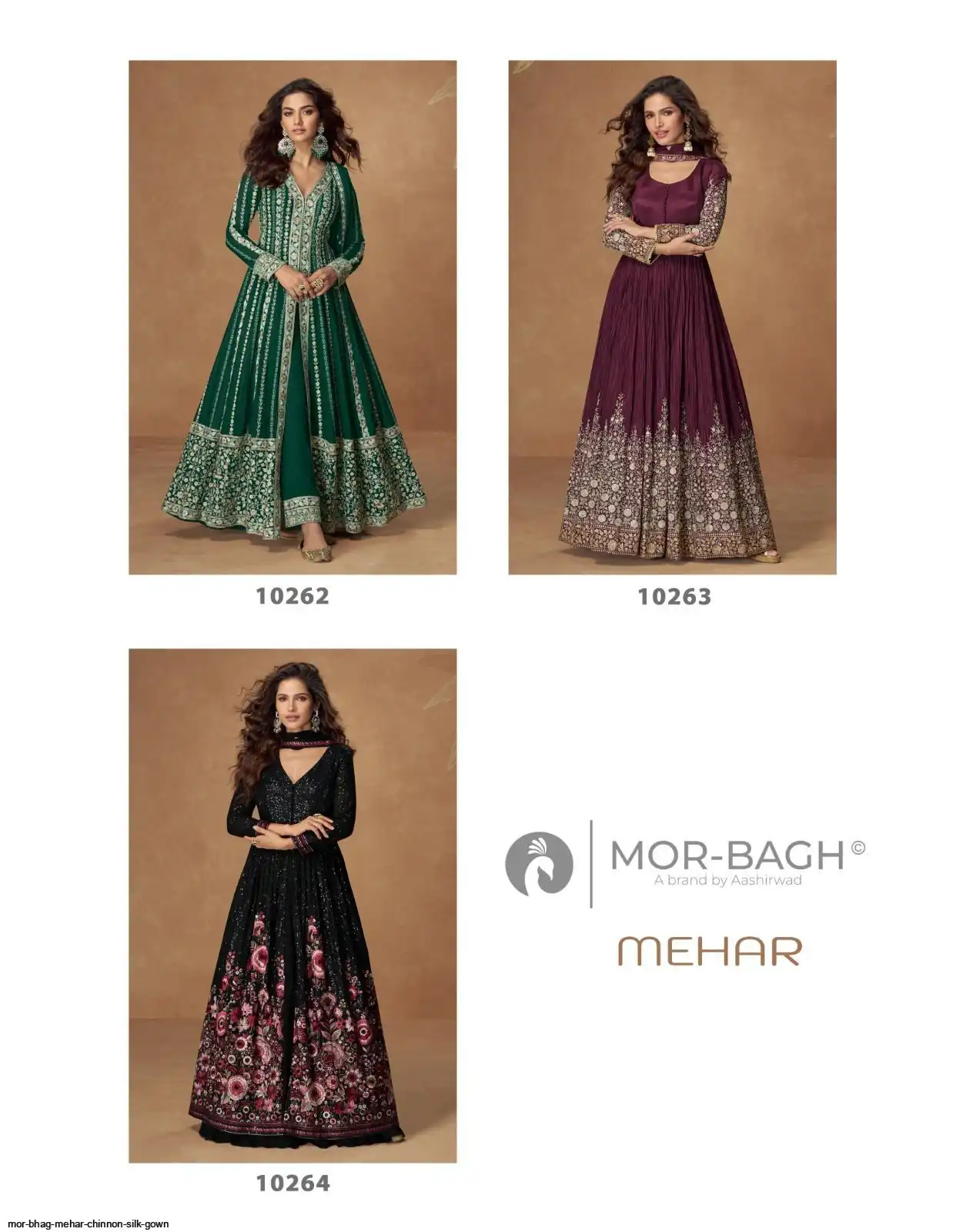Click the MEHAR collection title

[x=709, y=951]
